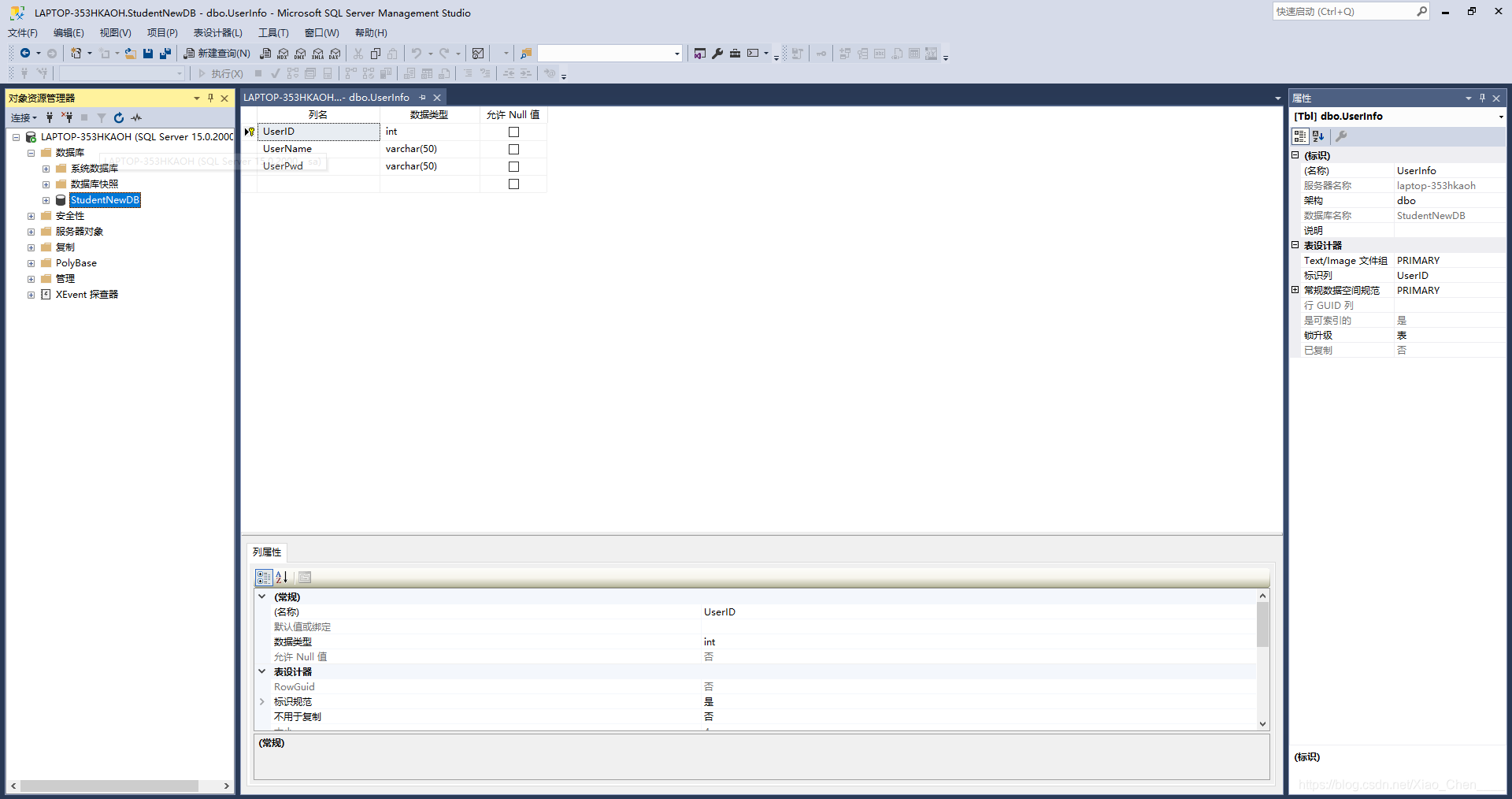The image size is (1512, 799).
Task: Click the 新建查询(N) button
Action: pos(217,54)
